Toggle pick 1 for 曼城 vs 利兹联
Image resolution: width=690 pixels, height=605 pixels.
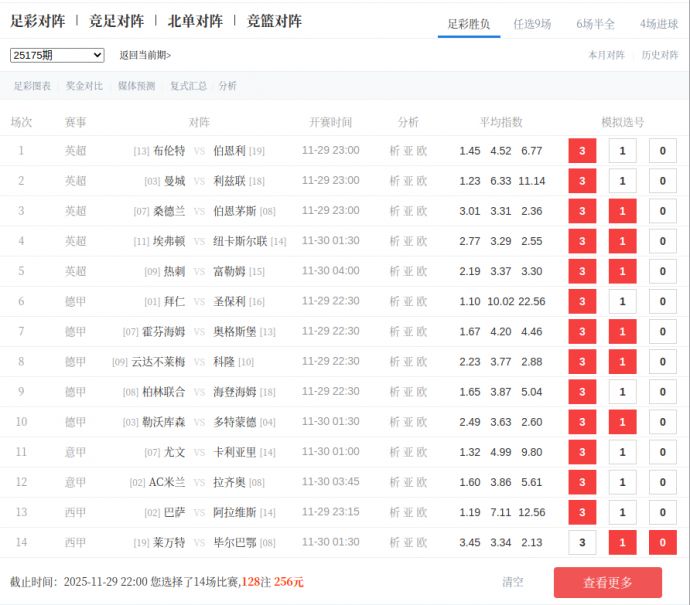coord(622,181)
